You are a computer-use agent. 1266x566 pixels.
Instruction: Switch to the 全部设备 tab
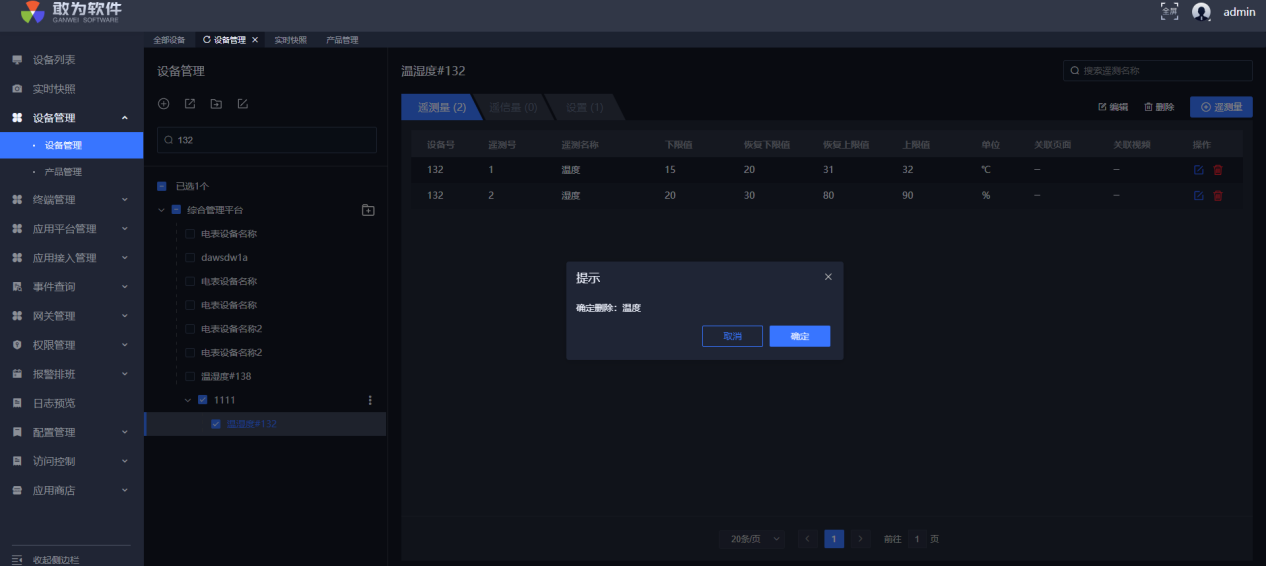tap(169, 40)
